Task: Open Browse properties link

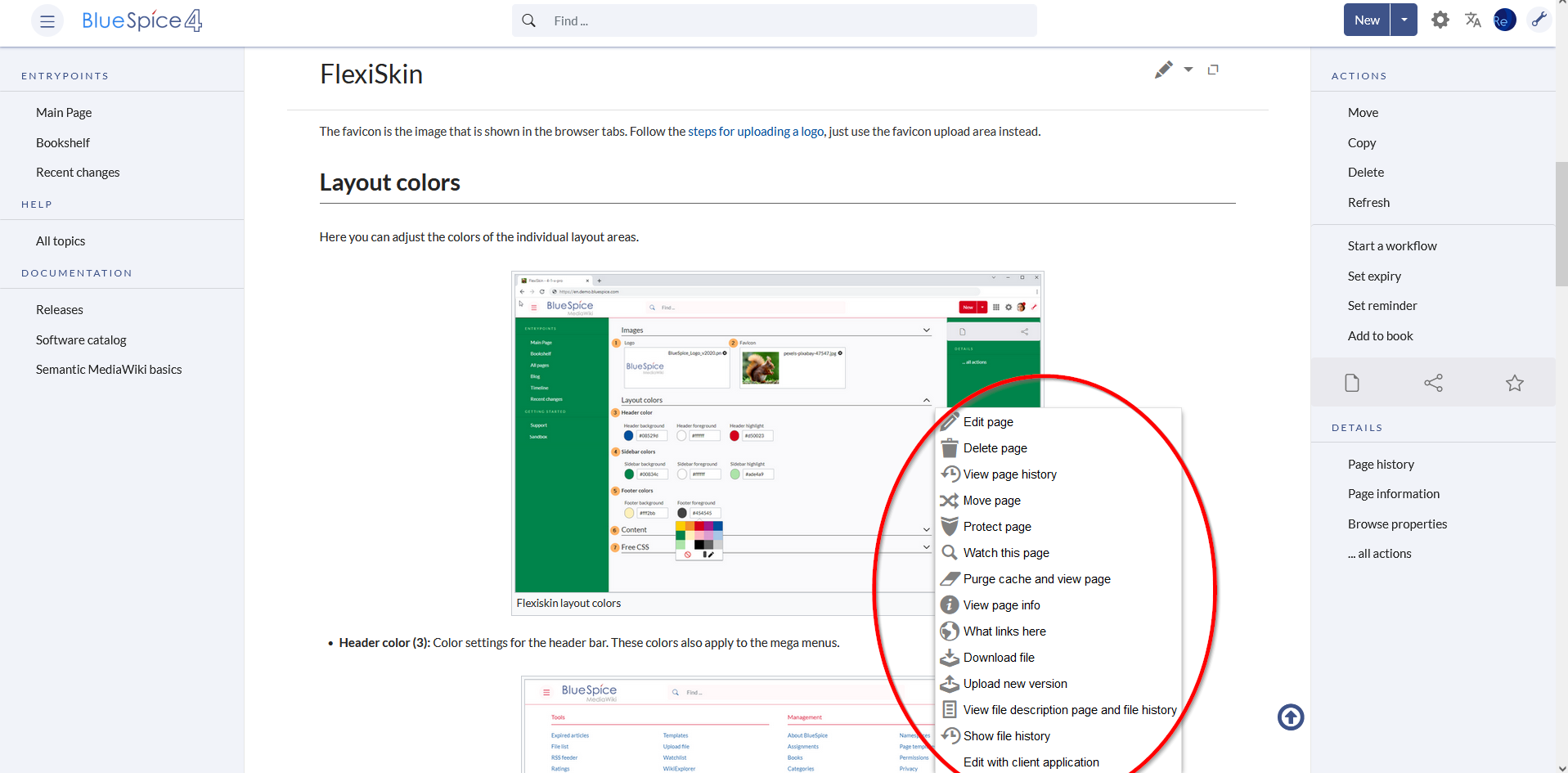Action: point(1397,524)
